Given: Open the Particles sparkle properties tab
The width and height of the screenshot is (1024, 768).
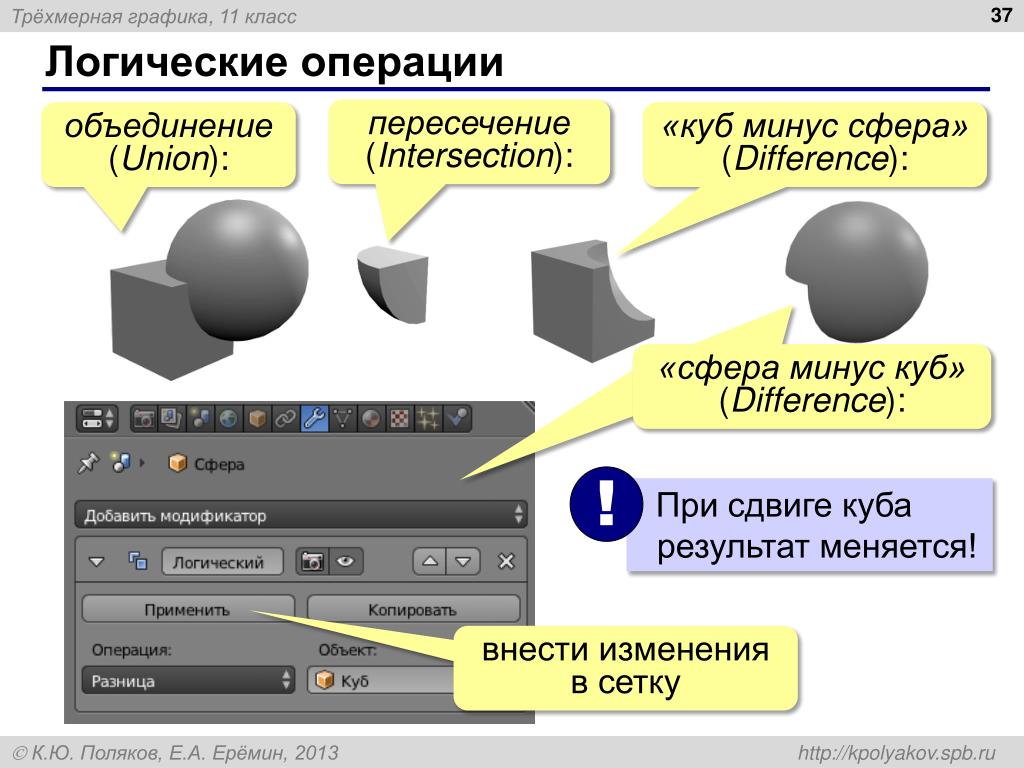Looking at the screenshot, I should coord(428,419).
